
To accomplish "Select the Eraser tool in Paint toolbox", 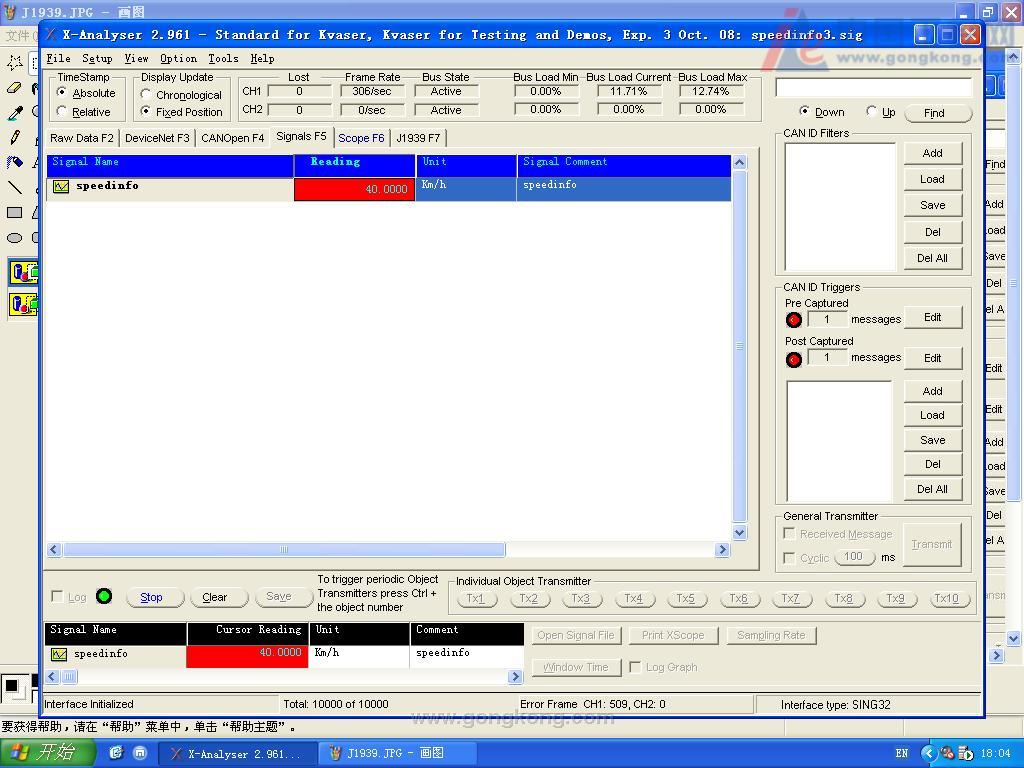I will (x=15, y=88).
